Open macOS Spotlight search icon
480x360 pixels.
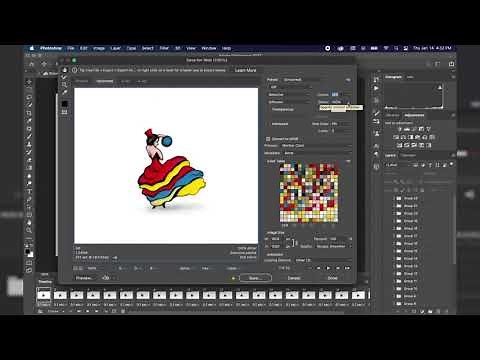[396, 48]
